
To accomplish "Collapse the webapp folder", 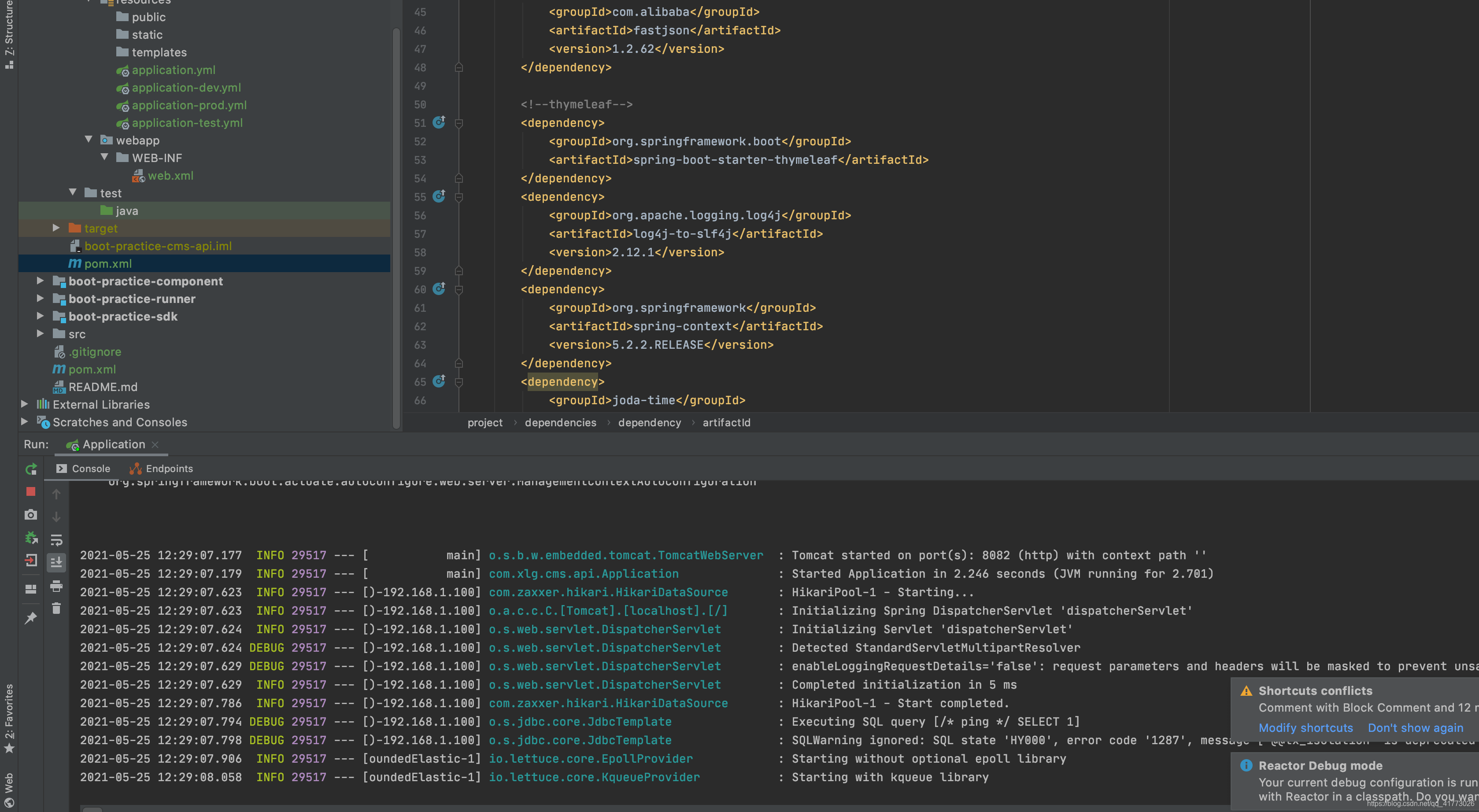I will coord(89,140).
